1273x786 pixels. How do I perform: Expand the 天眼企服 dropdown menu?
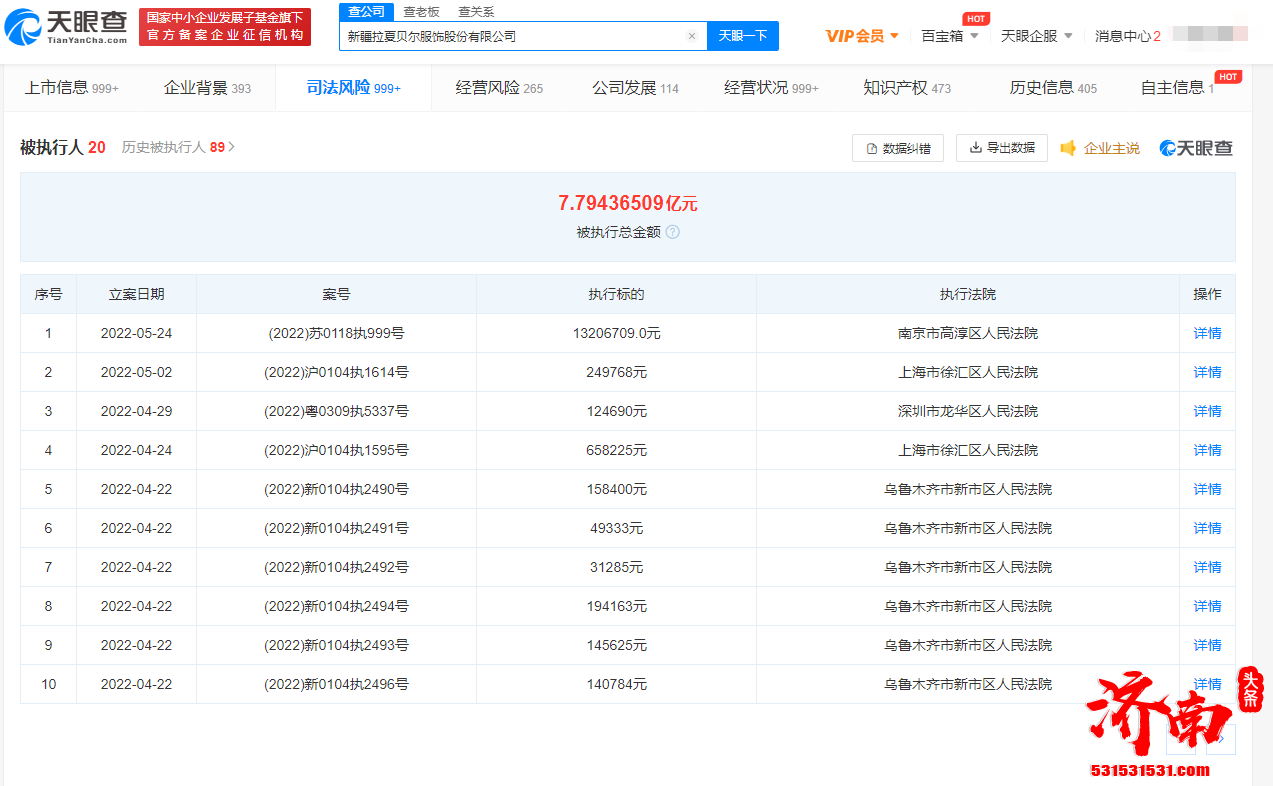pos(1036,36)
